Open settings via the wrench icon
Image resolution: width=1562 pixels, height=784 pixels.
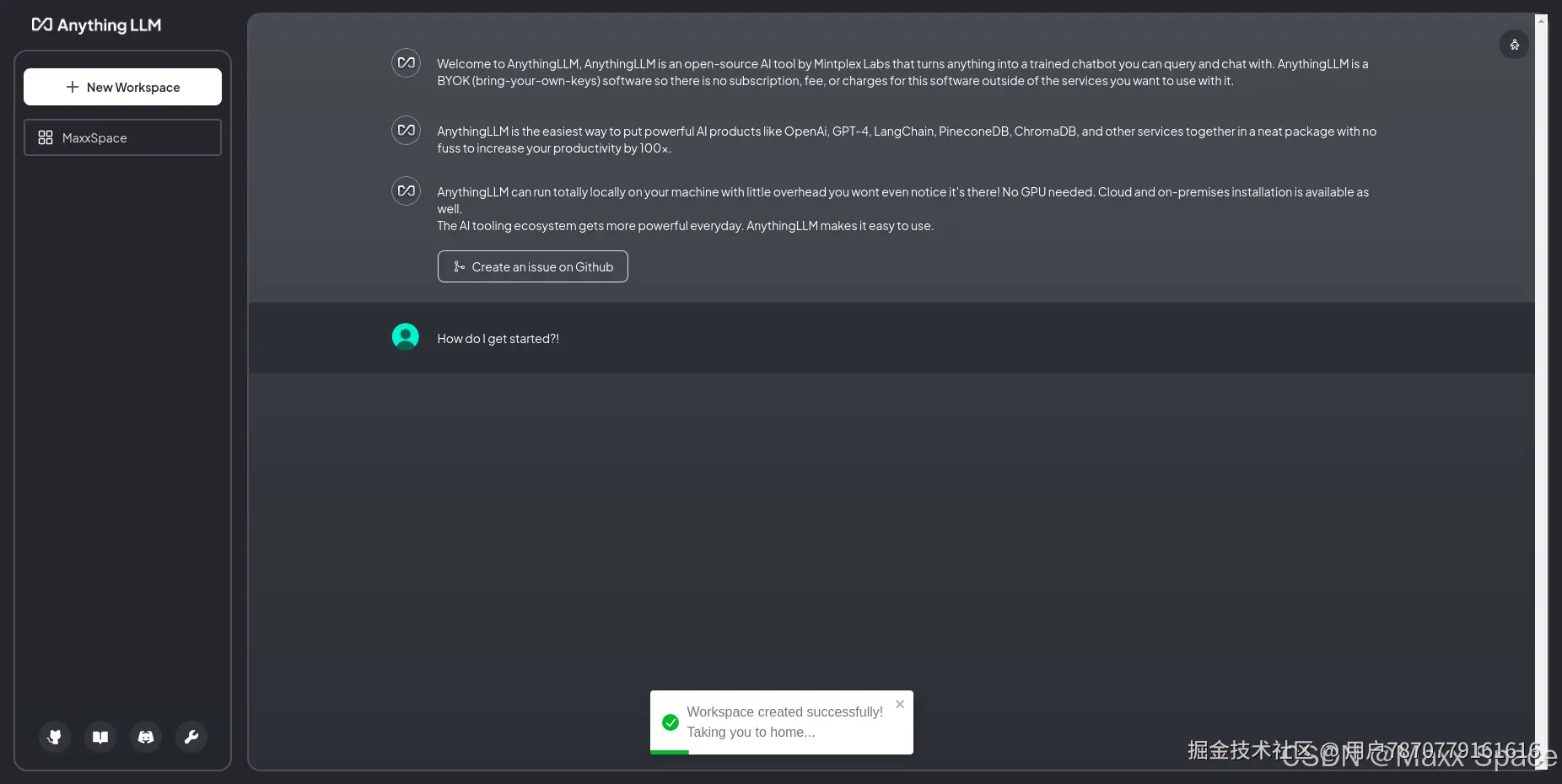click(x=191, y=737)
